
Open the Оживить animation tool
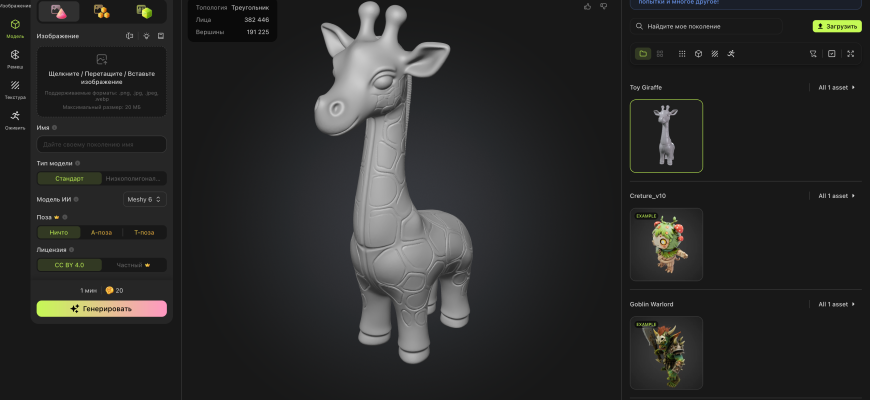15,118
